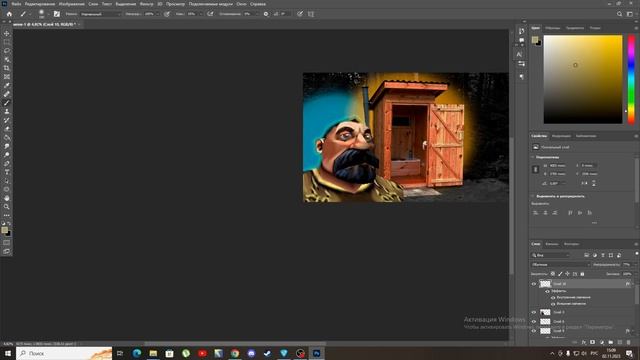Open brush settings panel icon
Image resolution: width=640 pixels, height=360 pixels.
57,14
